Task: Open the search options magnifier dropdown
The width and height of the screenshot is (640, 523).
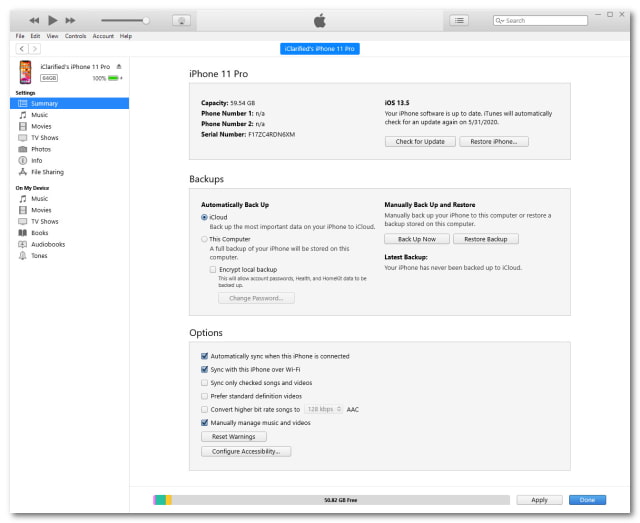Action: click(500, 20)
